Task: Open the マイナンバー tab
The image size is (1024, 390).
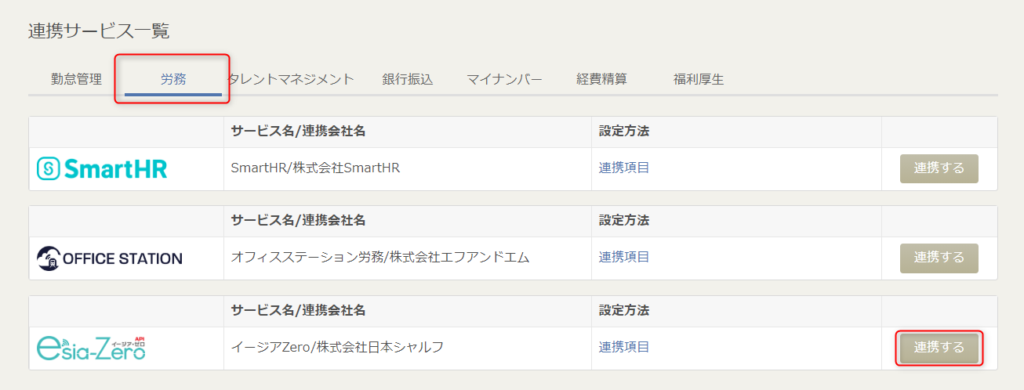Action: [504, 80]
